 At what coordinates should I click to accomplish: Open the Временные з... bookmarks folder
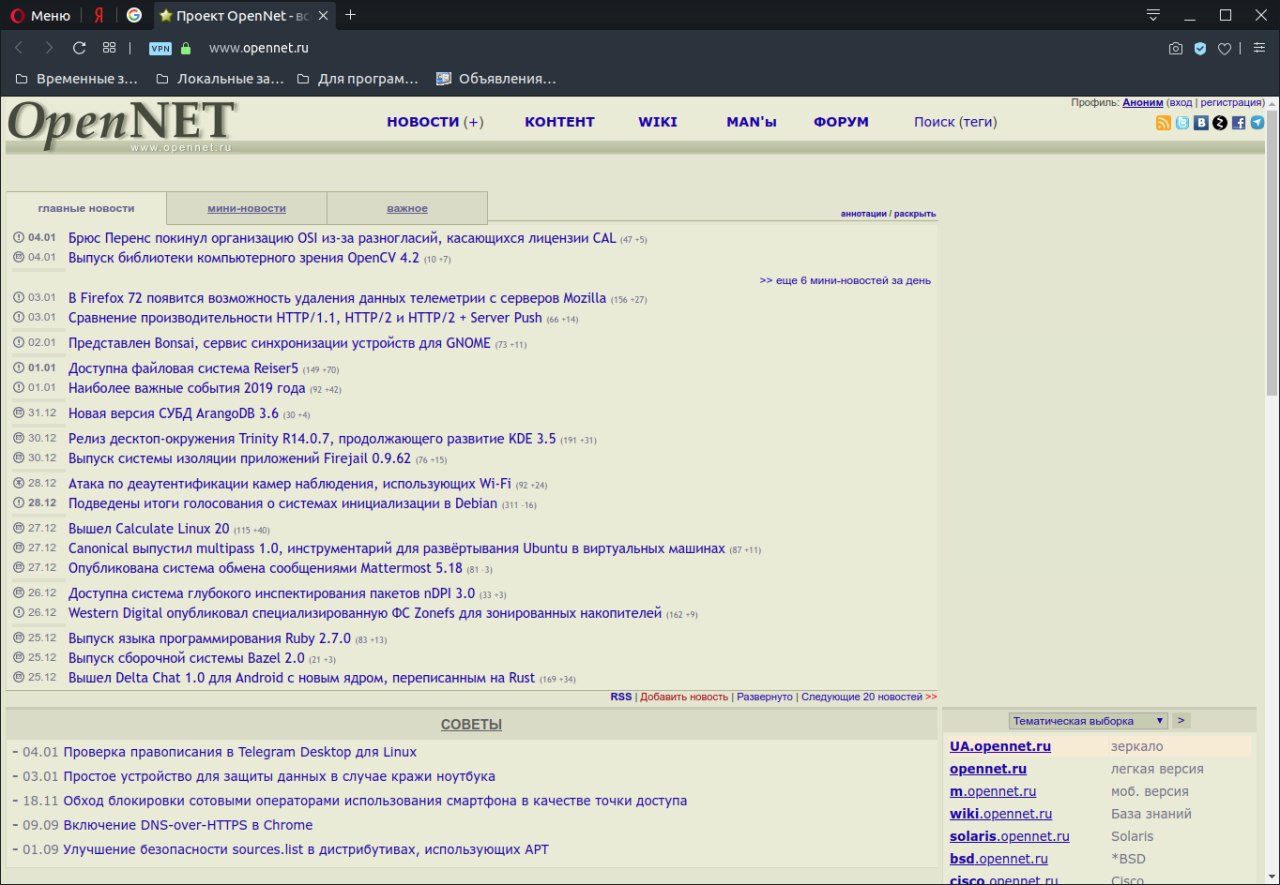point(78,79)
